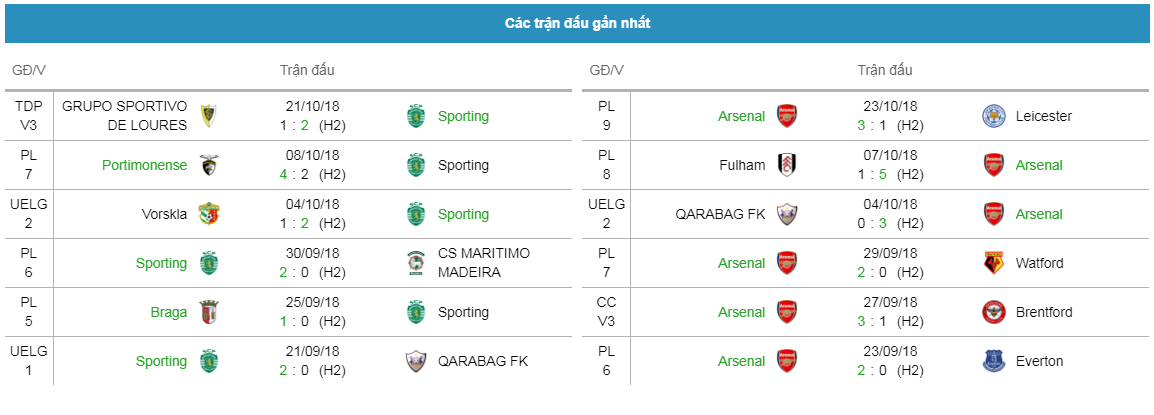Click the Brentford club crest

pos(994,312)
